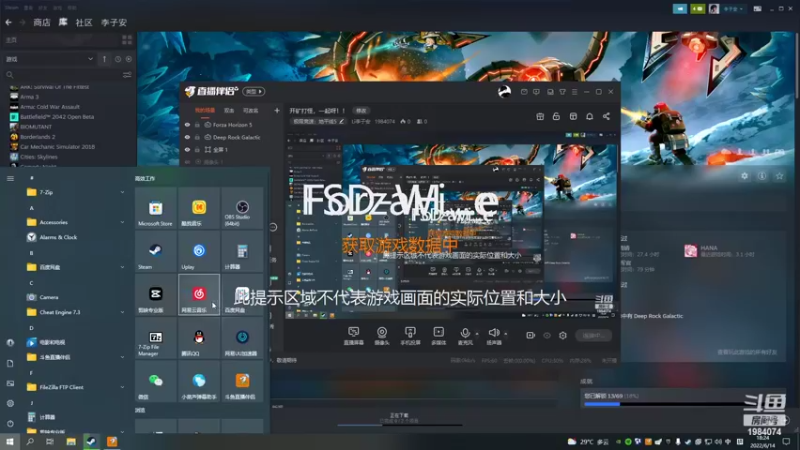Toggle visibility of Forza Horizon 5 source
This screenshot has height=450, width=800.
point(187,124)
